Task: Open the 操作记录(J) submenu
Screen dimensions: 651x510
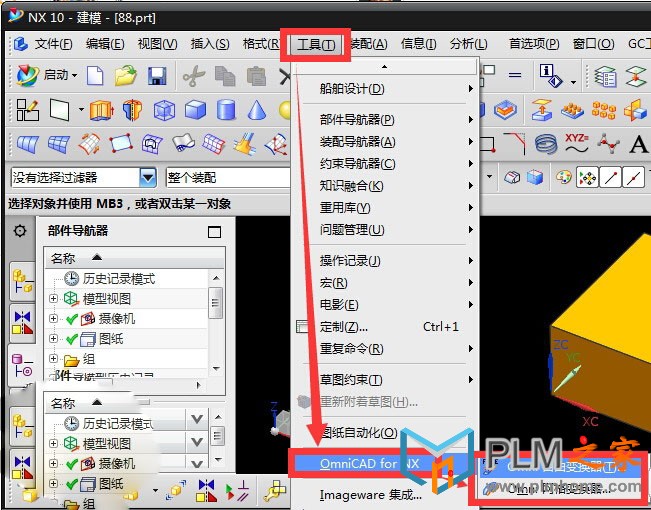Action: point(387,261)
